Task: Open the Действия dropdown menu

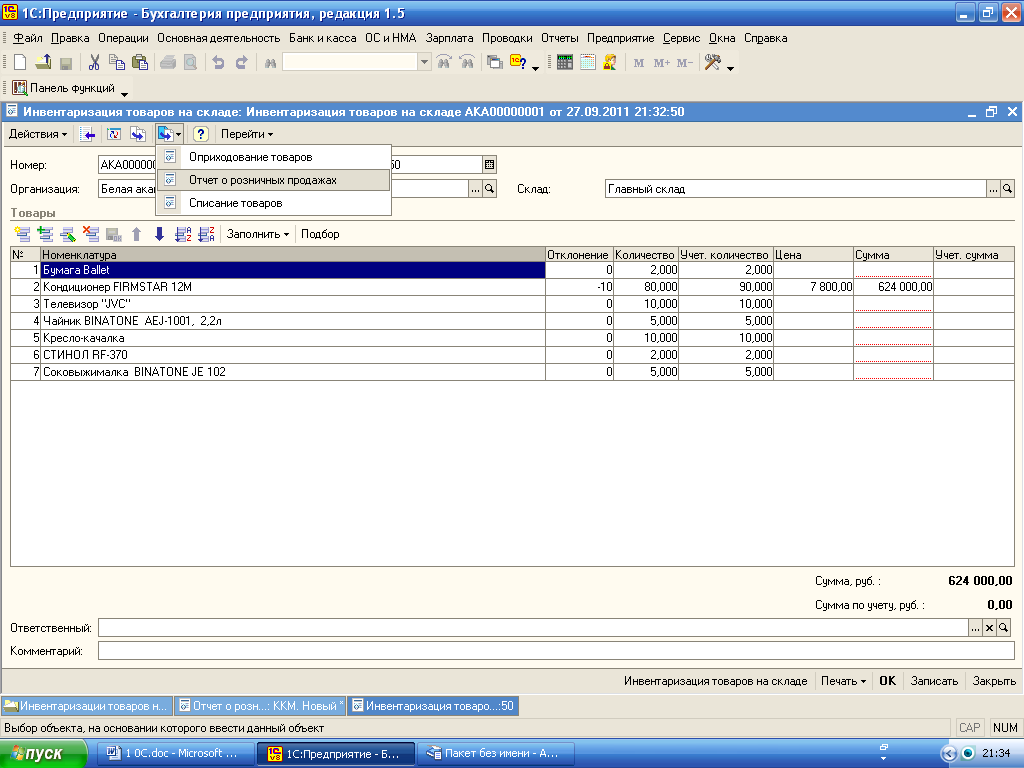Action: point(38,135)
